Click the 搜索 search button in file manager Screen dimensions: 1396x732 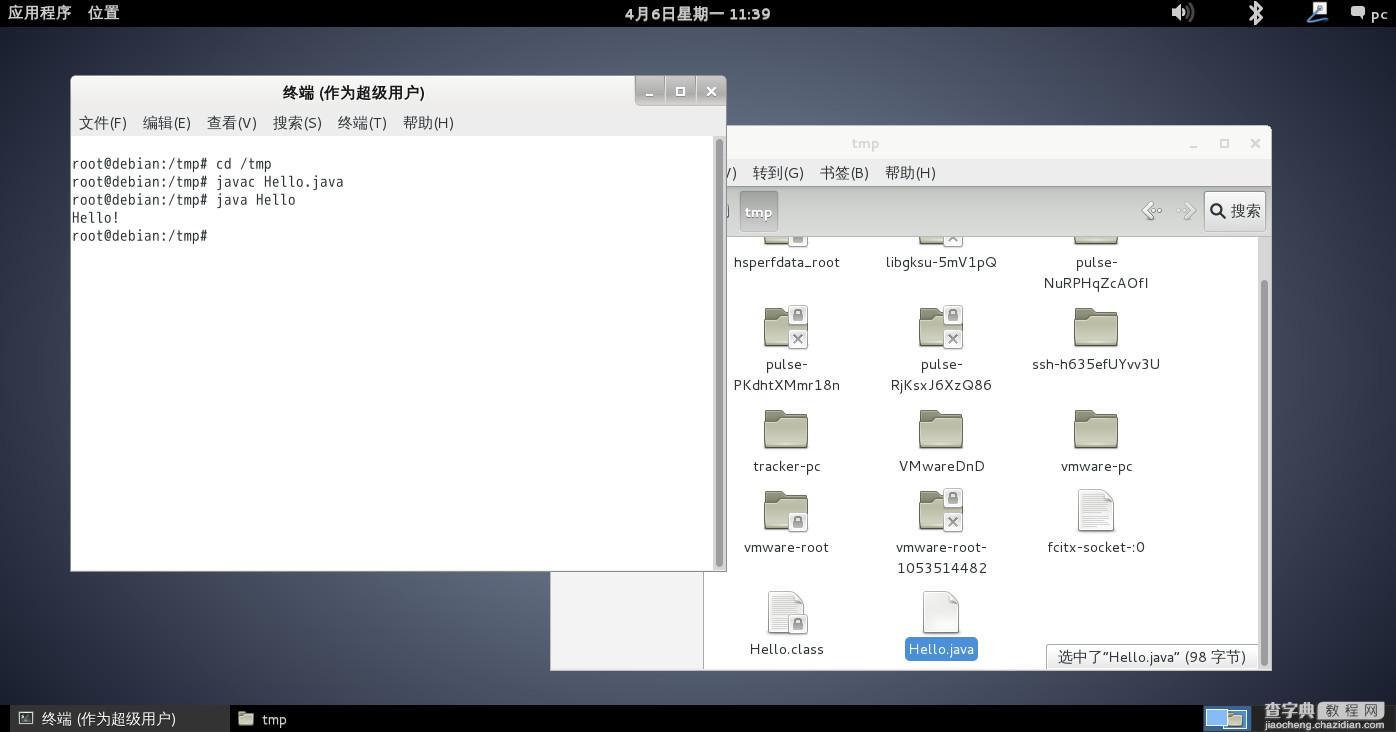pyautogui.click(x=1235, y=211)
